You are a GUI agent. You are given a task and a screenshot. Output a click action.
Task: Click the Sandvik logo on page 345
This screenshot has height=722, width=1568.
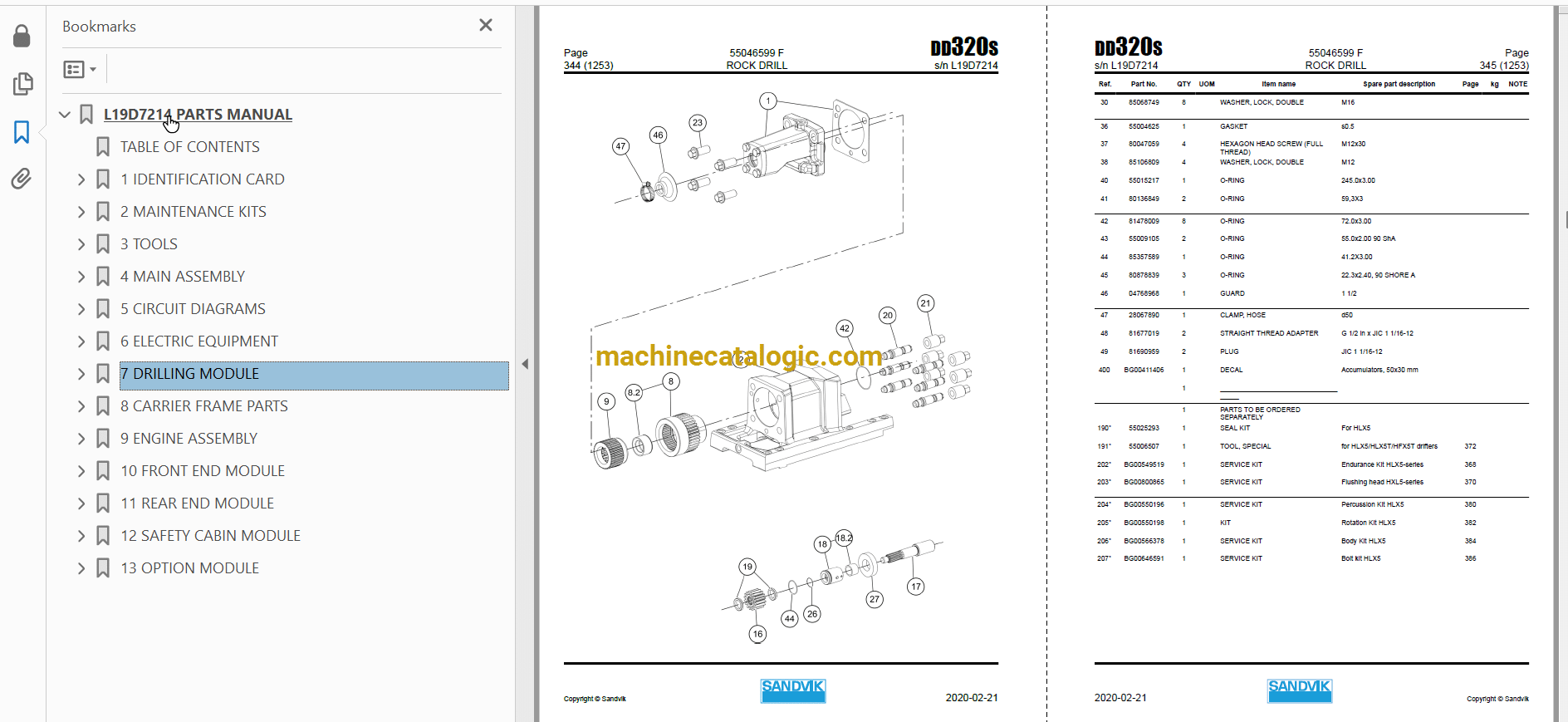1300,691
